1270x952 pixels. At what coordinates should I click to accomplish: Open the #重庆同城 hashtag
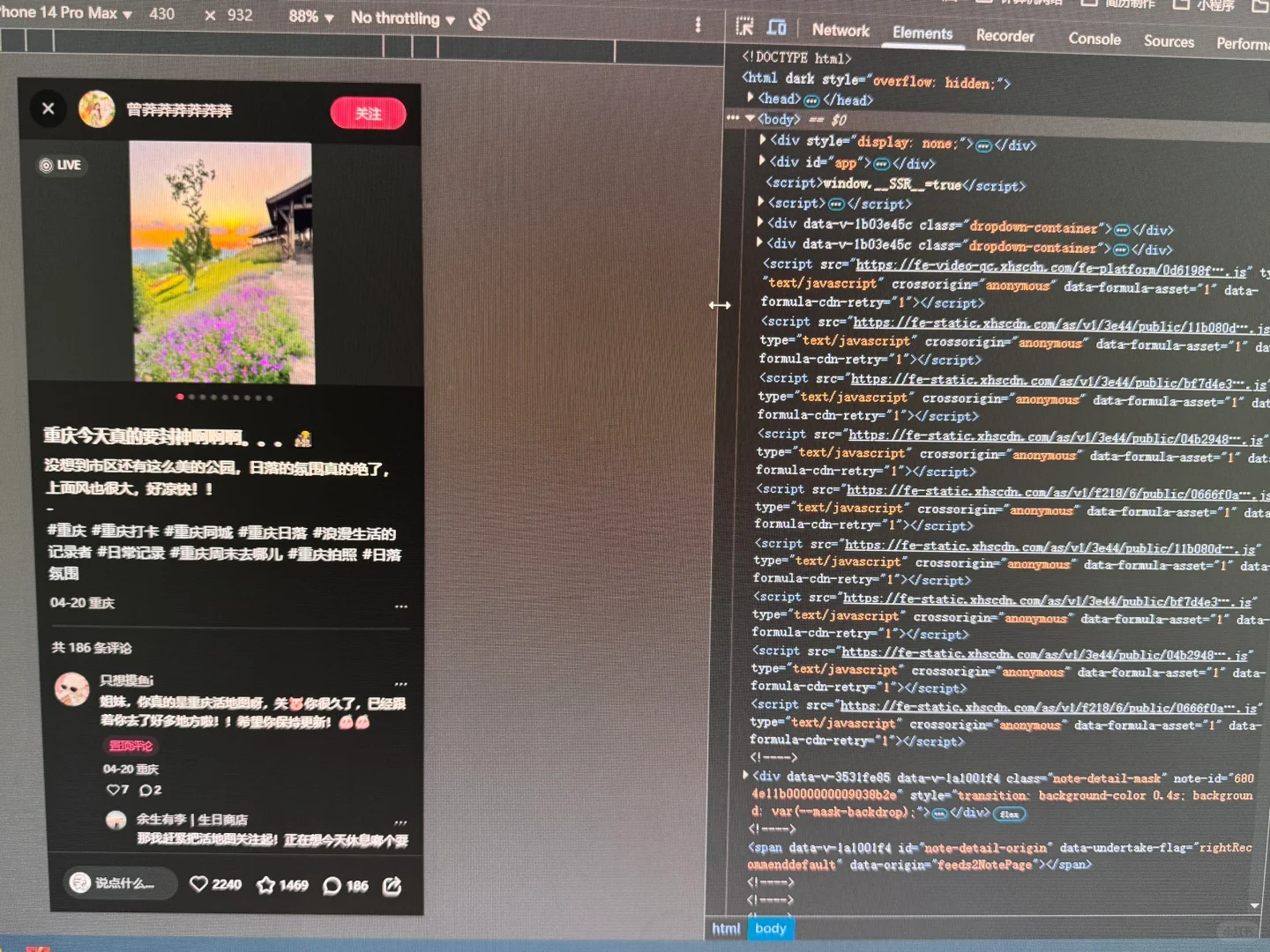[198, 532]
